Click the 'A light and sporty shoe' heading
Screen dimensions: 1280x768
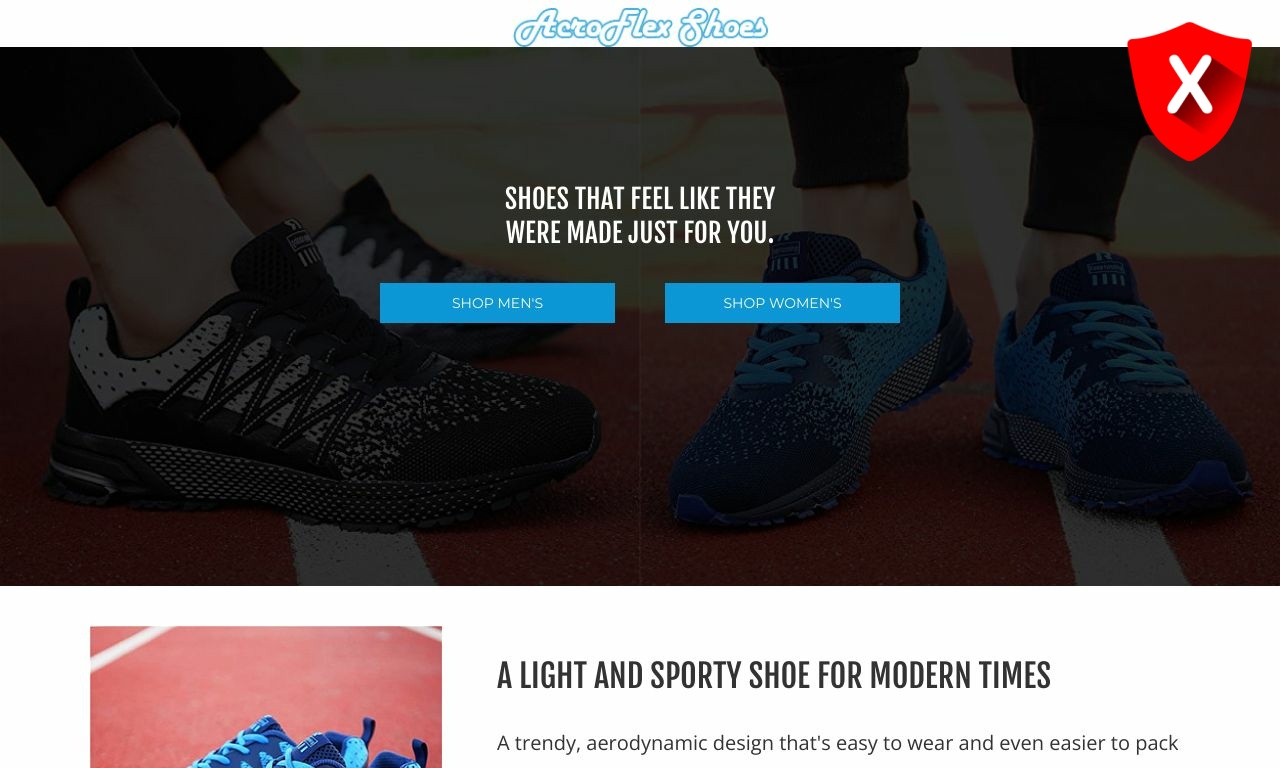[774, 676]
